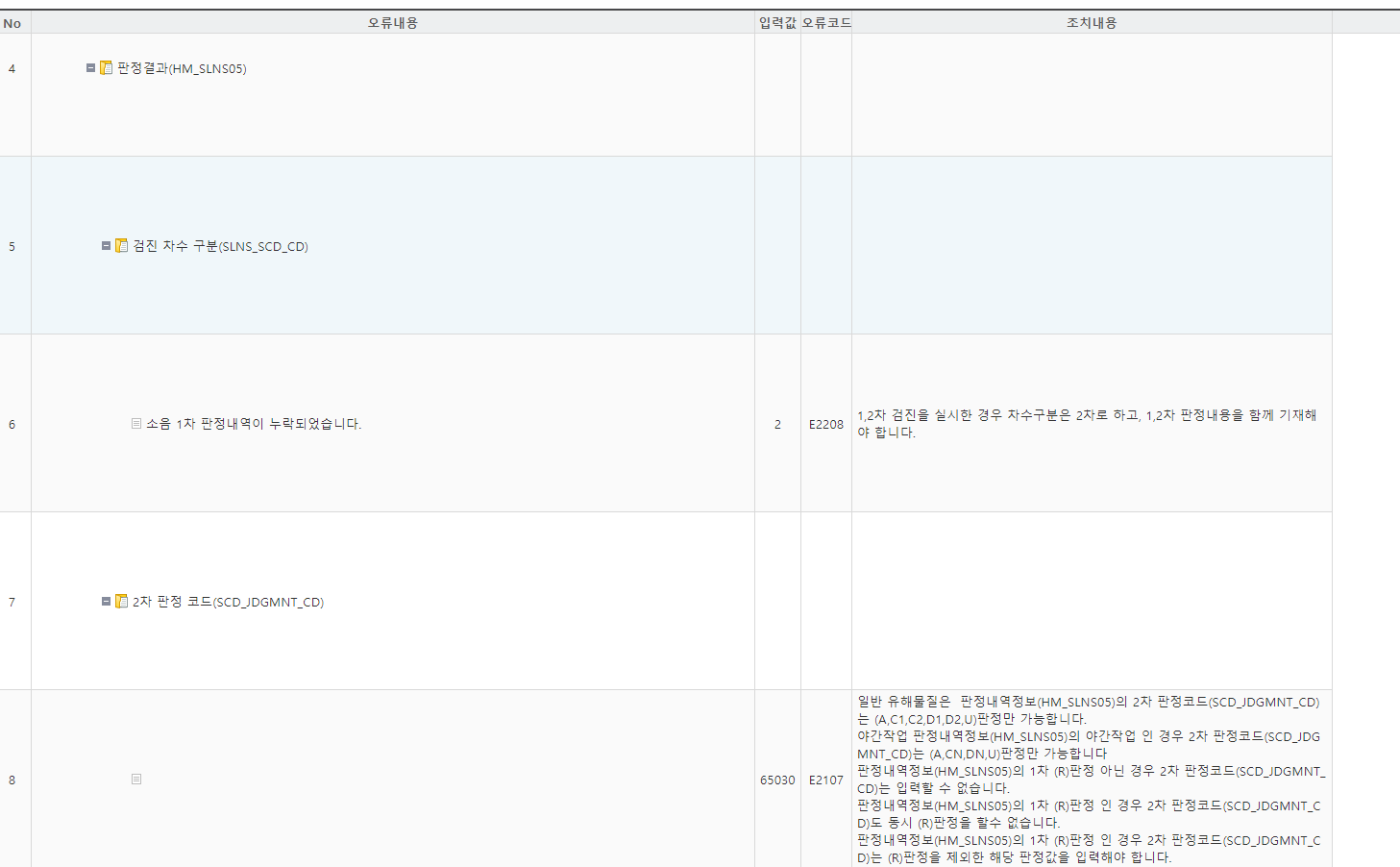Select the 판정결과(HM_SLNS05) tree label
Screen dimensions: 1400x867
point(182,68)
